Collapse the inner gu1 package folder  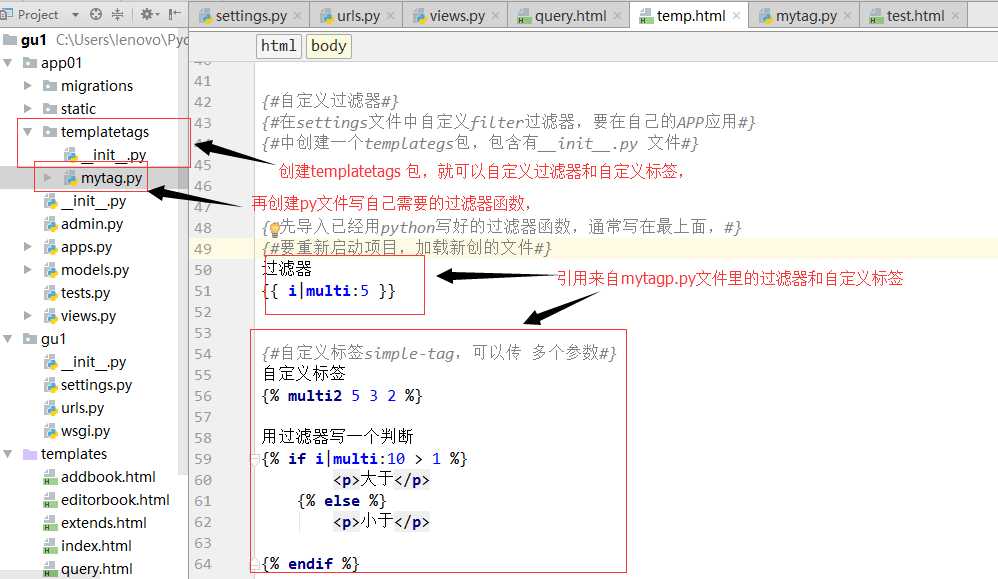[x=8, y=338]
